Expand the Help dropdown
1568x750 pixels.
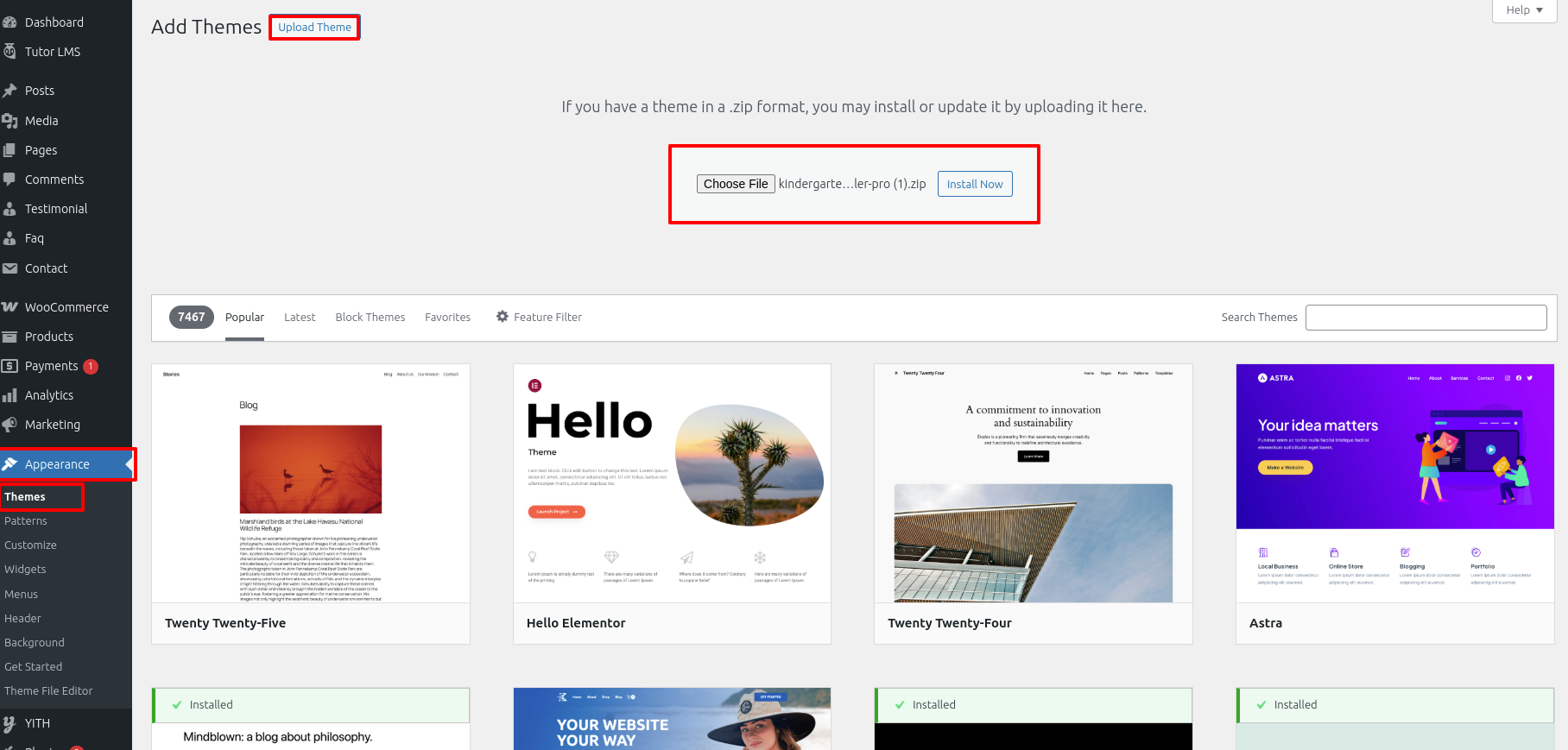(x=1523, y=10)
